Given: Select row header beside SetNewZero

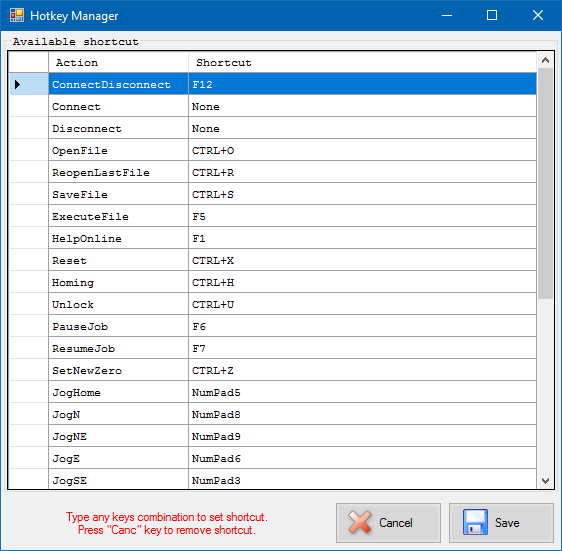Looking at the screenshot, I should (x=29, y=370).
